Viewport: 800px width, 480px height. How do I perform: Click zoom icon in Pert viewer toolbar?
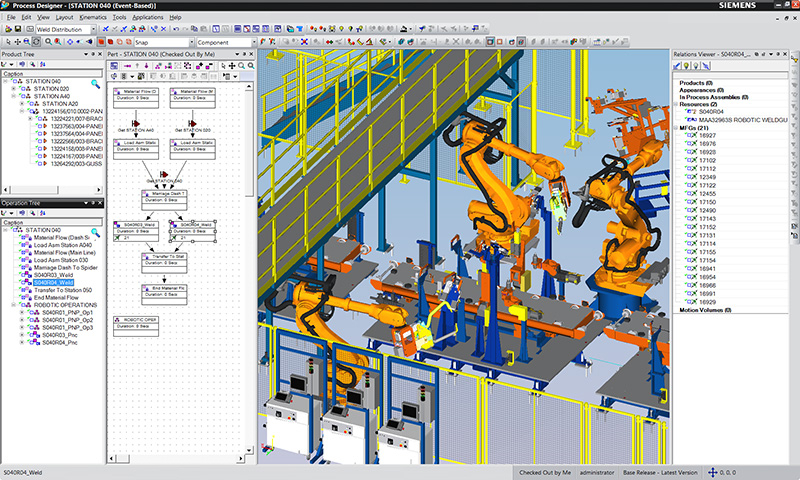(x=242, y=66)
